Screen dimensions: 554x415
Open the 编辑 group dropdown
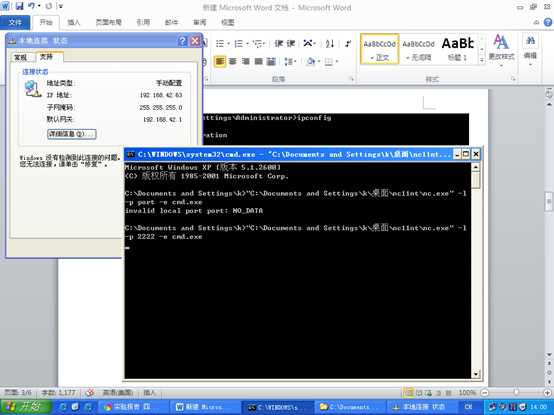530,50
